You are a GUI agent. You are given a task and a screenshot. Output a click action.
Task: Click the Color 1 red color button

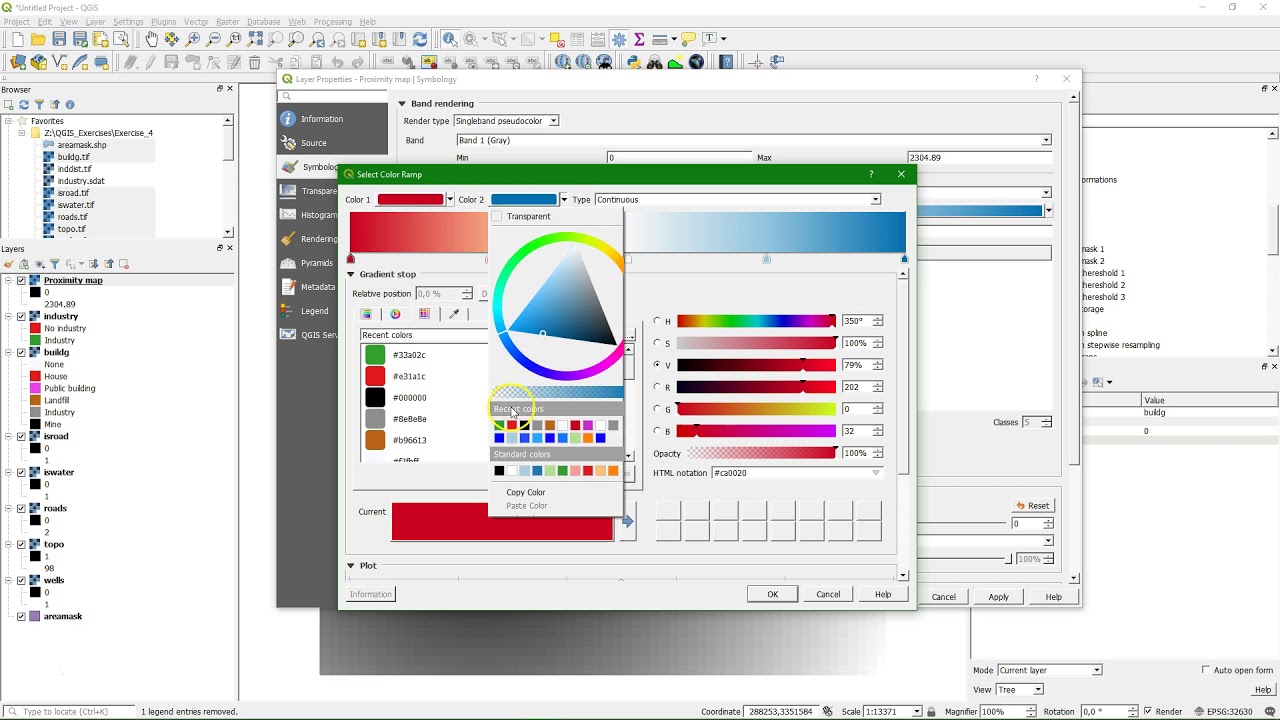(x=410, y=200)
